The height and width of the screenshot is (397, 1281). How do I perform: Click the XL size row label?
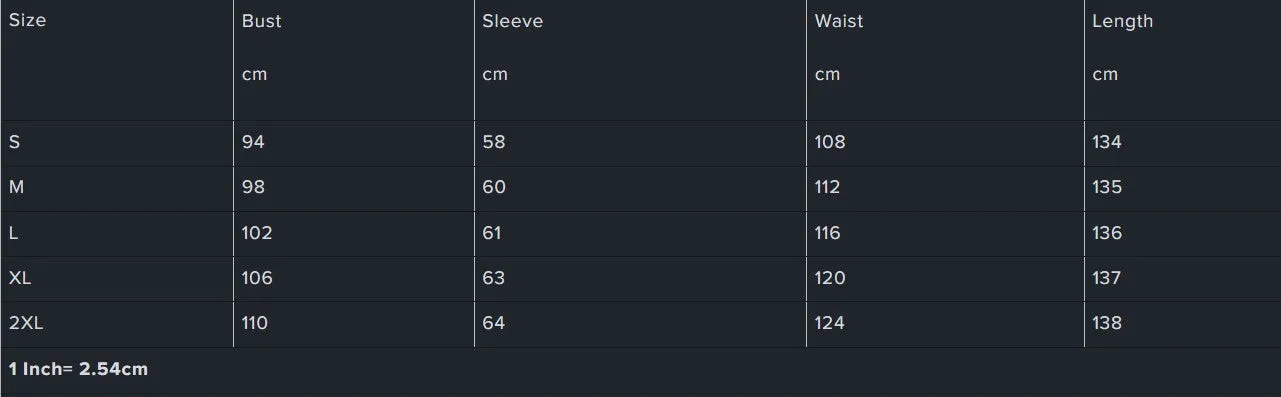(20, 278)
